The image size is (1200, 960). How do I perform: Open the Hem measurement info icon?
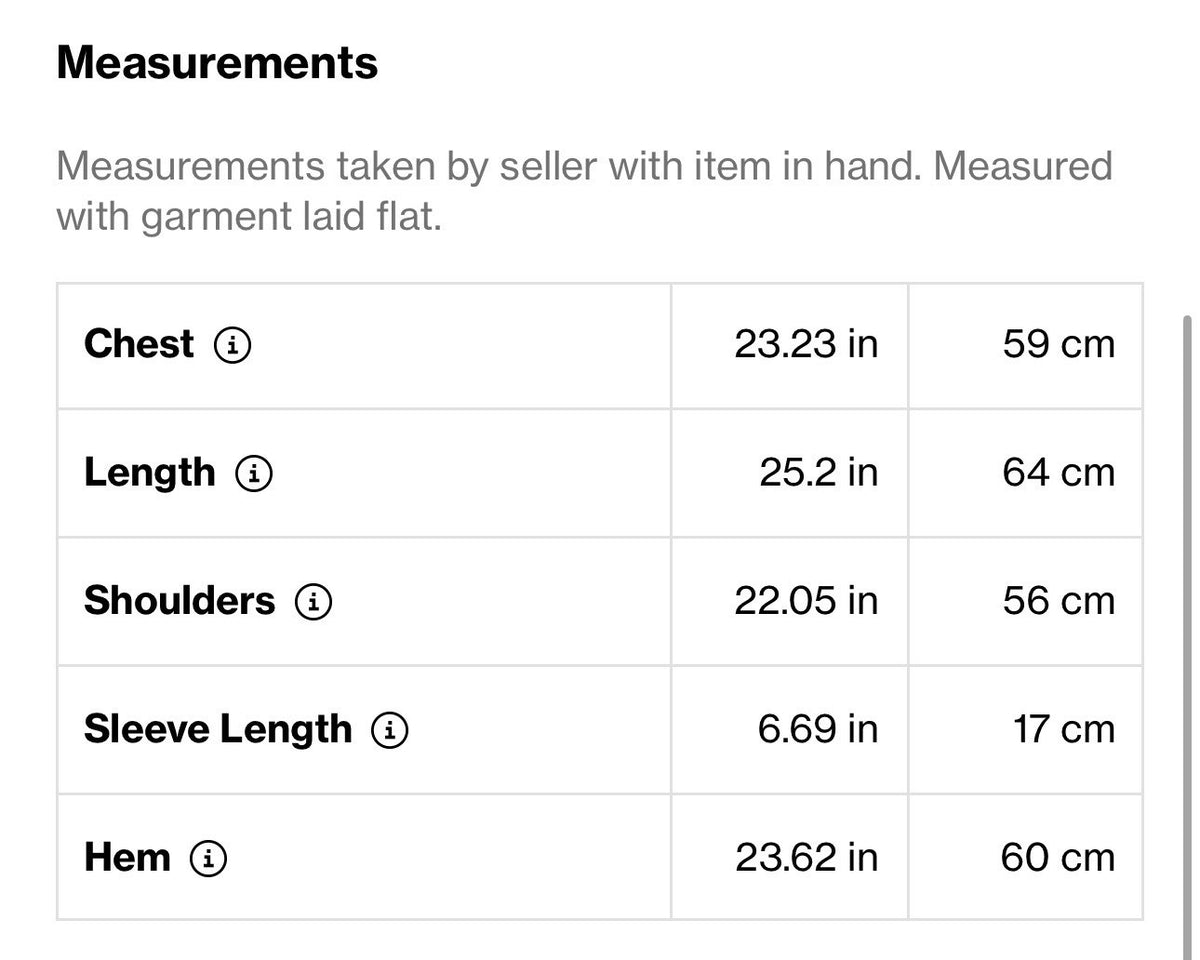[x=208, y=859]
